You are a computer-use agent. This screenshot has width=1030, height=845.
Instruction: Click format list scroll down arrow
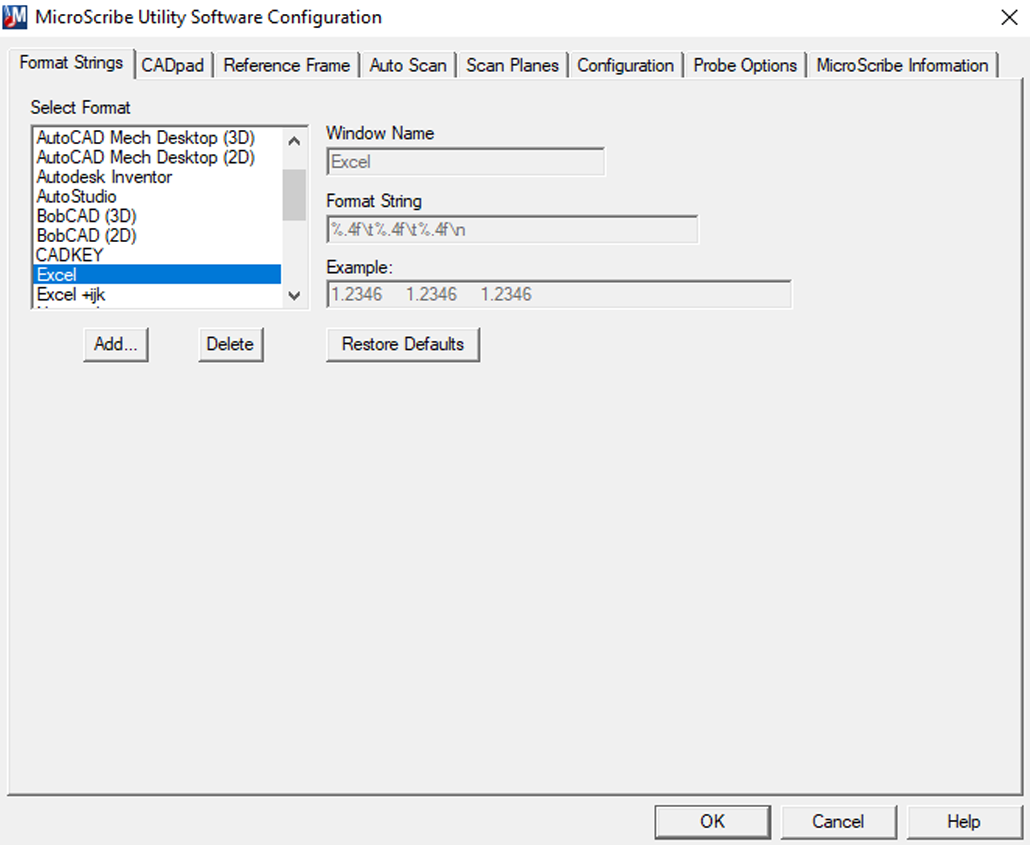coord(294,296)
